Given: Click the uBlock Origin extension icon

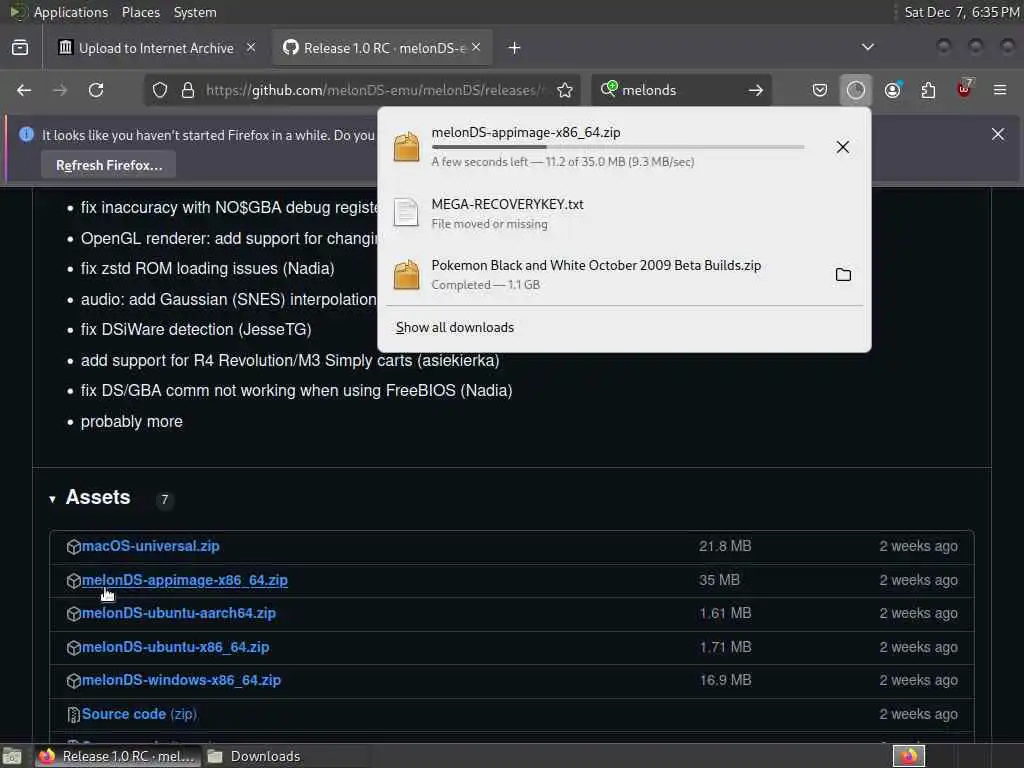Looking at the screenshot, I should point(965,89).
